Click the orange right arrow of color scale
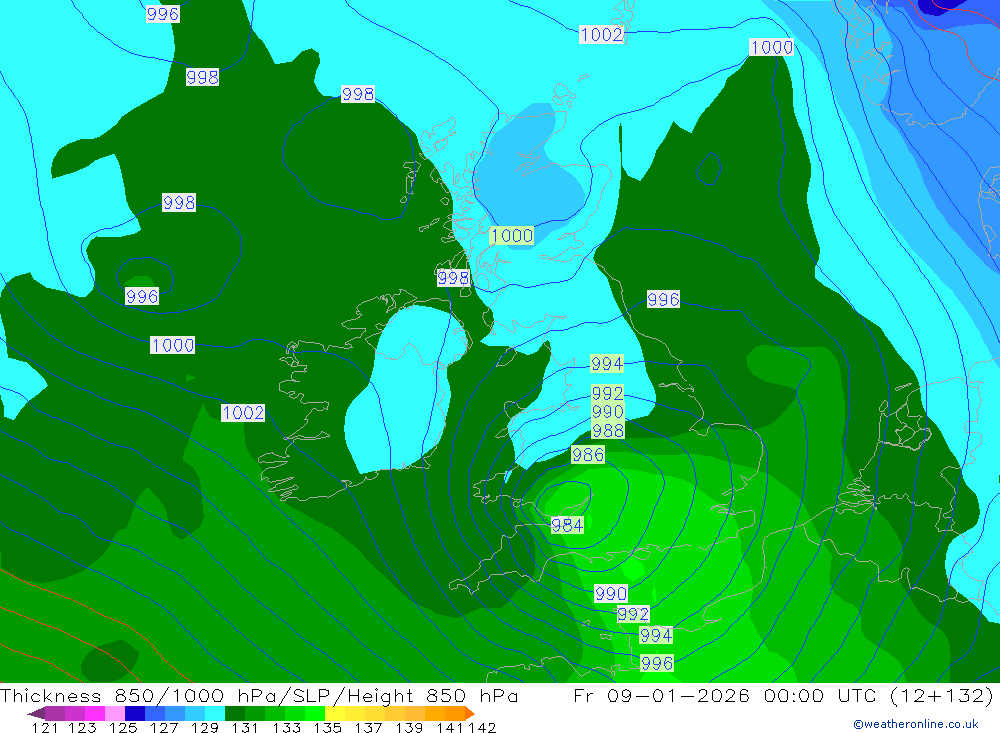The height and width of the screenshot is (733, 1000). [x=468, y=713]
